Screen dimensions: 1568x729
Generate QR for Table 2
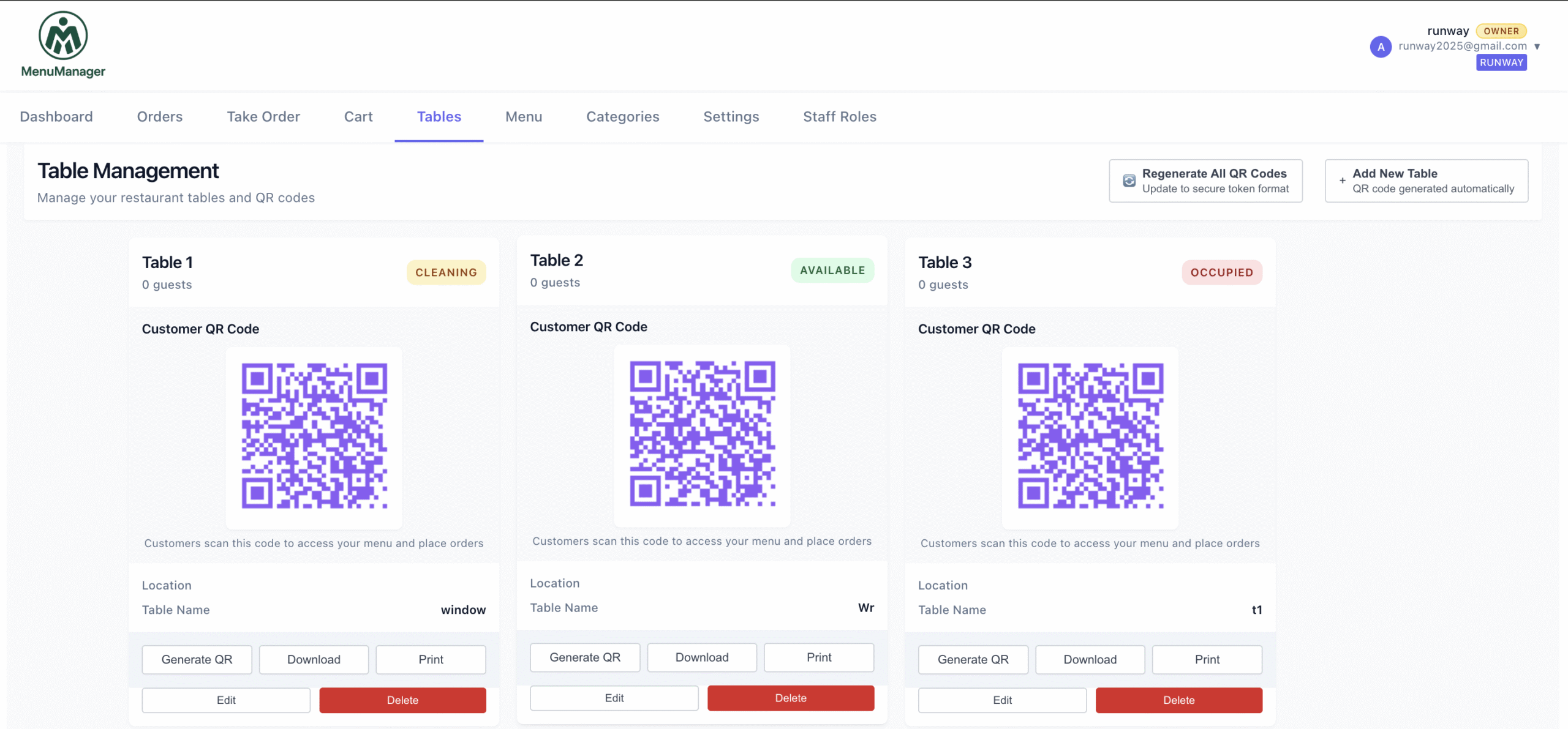tap(585, 657)
